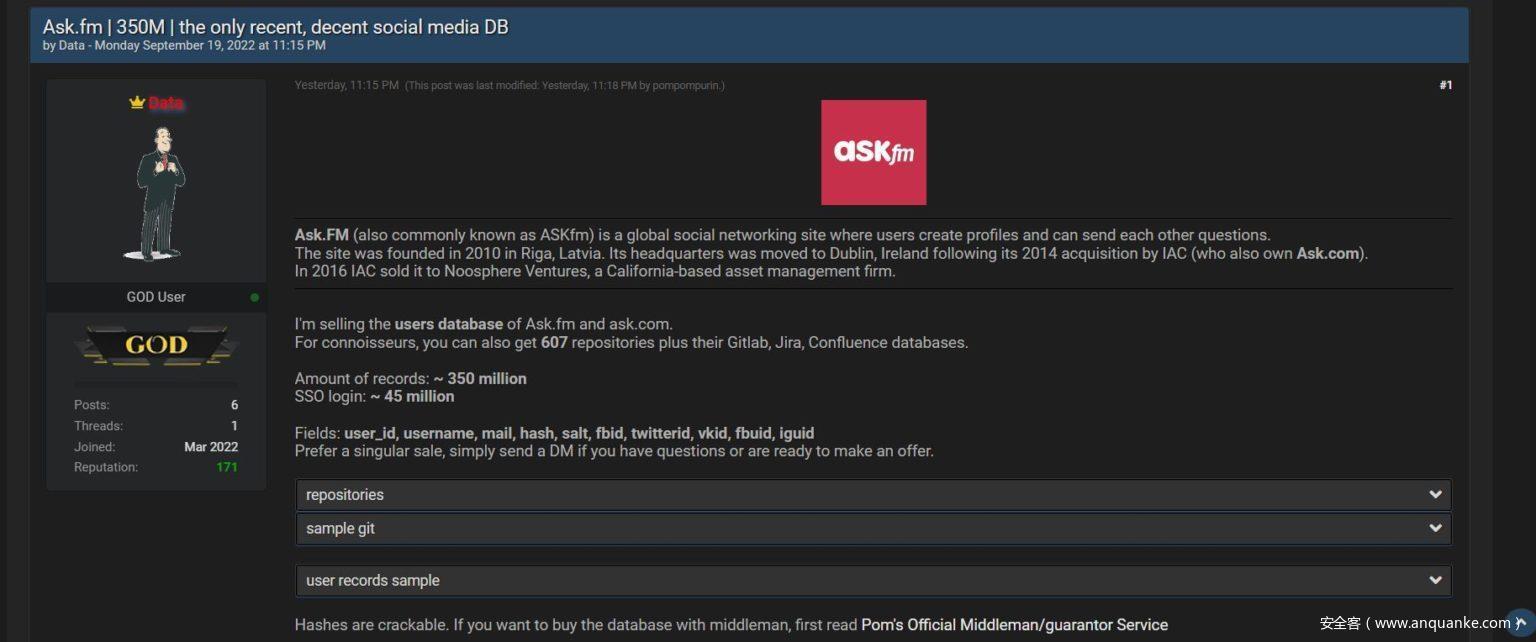Click the user's avatar image
Screen dimensions: 1536x642
157,194
